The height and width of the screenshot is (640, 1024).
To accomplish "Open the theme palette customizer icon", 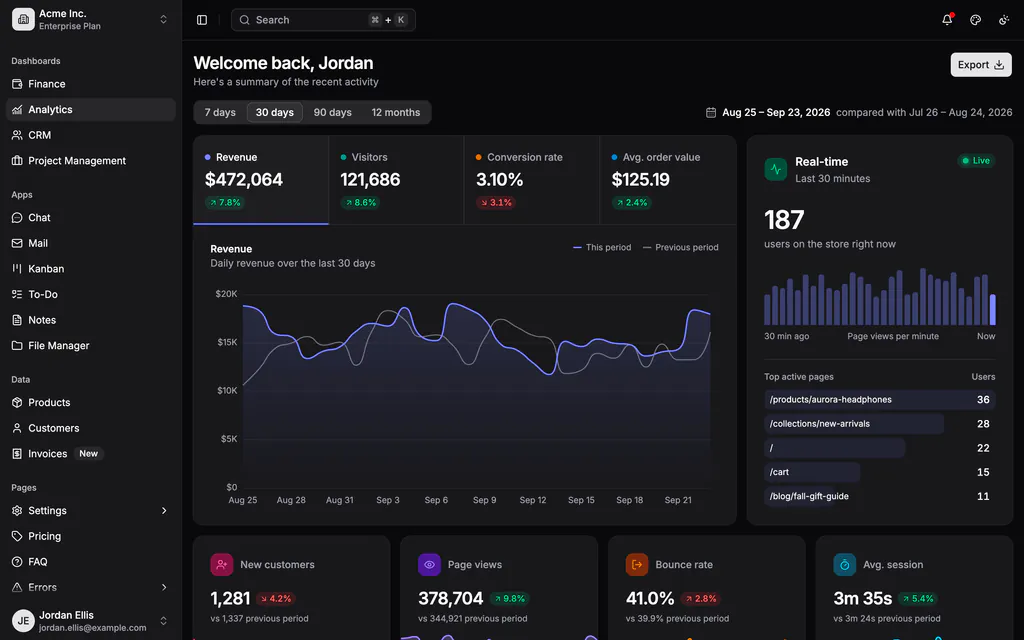I will click(975, 20).
